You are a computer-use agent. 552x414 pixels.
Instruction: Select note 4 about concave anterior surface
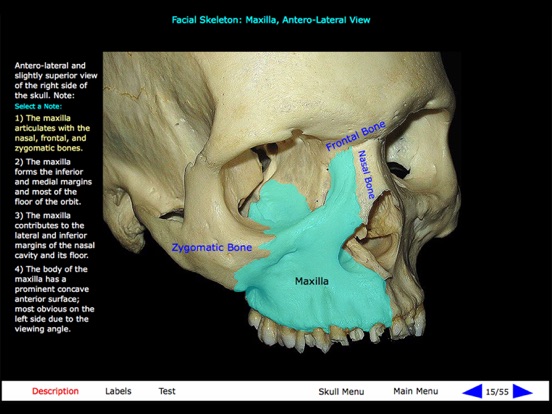(55, 299)
